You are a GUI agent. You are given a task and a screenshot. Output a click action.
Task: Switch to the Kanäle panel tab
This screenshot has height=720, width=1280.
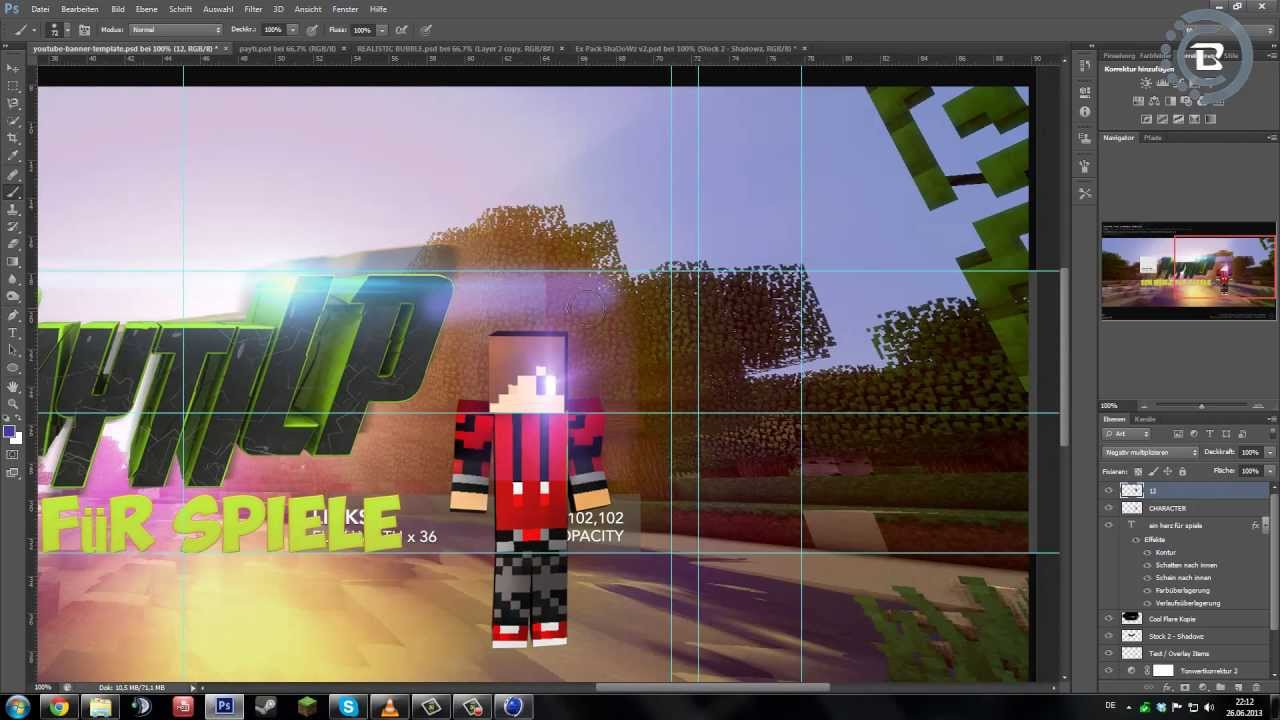tap(1145, 419)
